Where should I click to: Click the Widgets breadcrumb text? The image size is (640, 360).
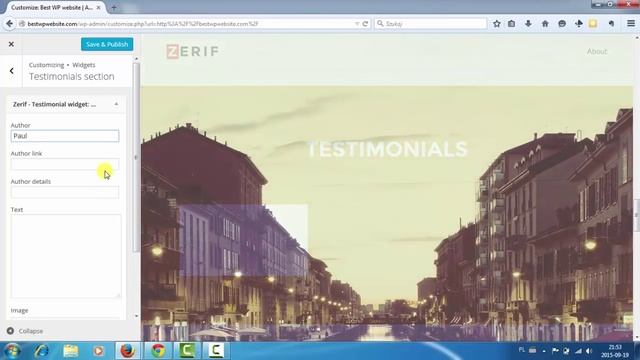click(84, 65)
